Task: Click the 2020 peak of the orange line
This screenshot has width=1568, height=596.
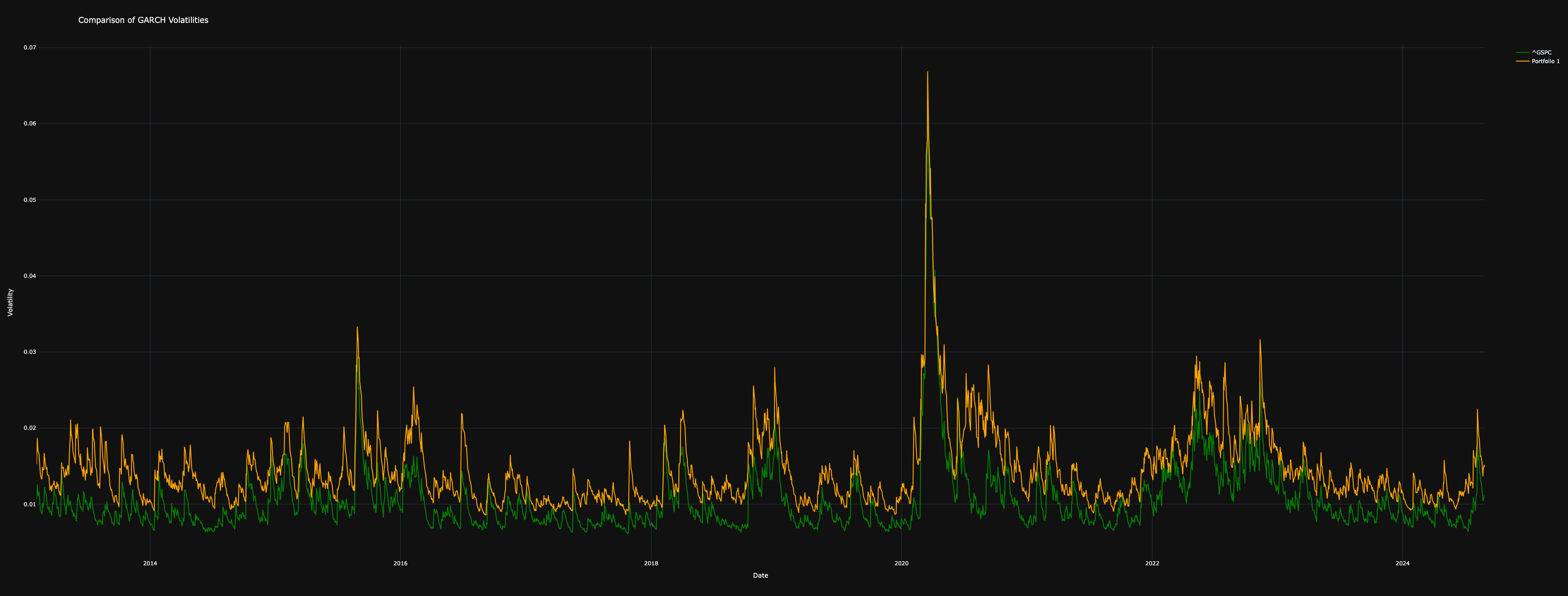Action: click(x=928, y=72)
